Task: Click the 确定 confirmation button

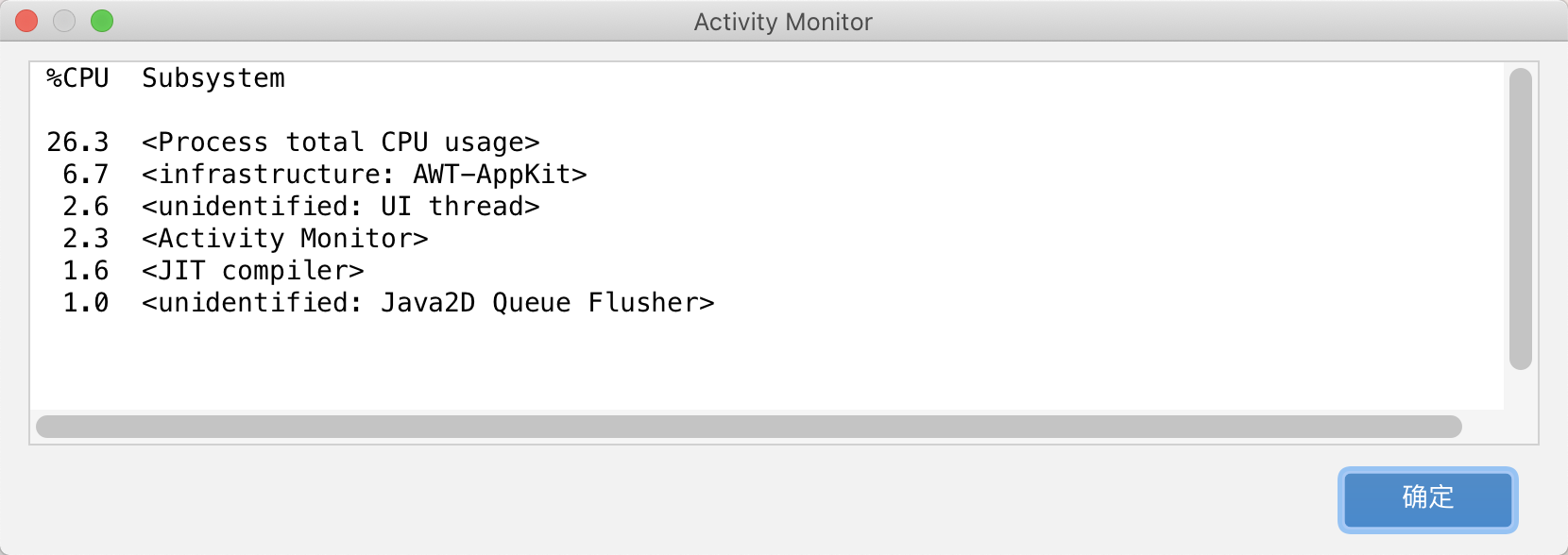Action: coord(1427,499)
